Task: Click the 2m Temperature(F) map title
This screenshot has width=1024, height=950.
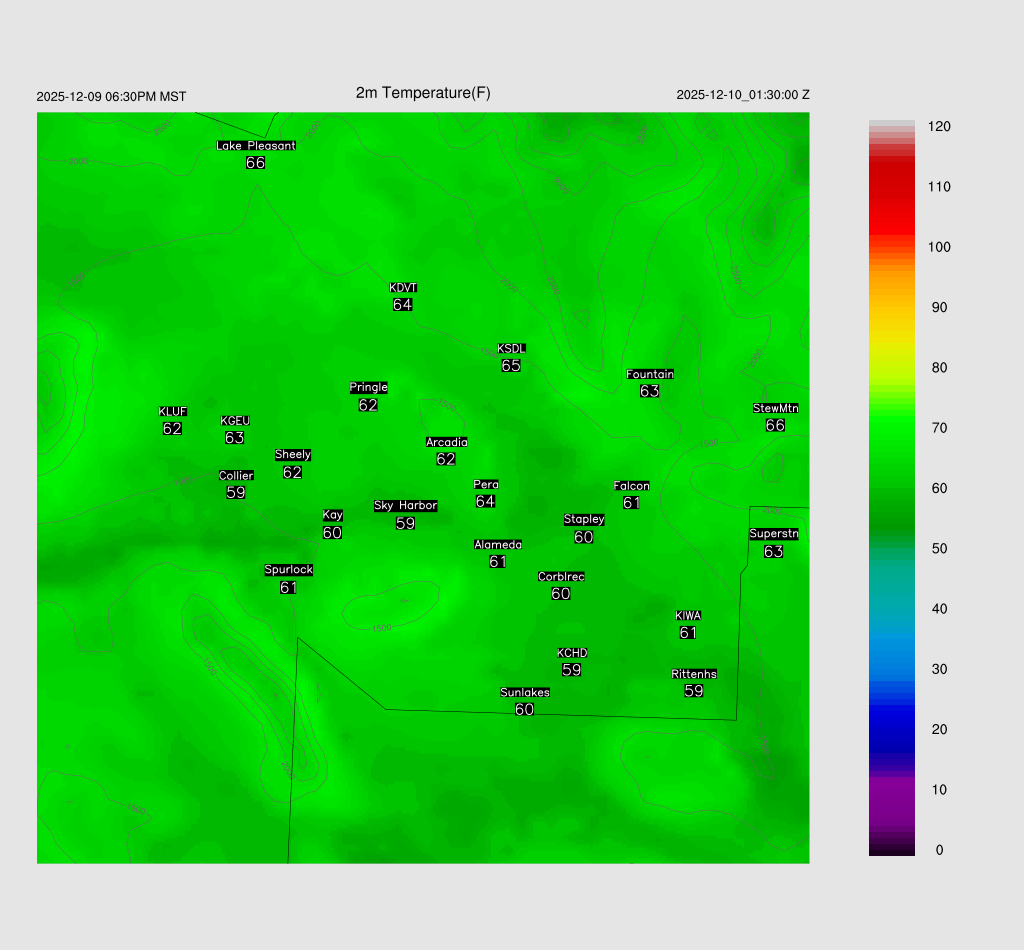Action: (x=423, y=93)
